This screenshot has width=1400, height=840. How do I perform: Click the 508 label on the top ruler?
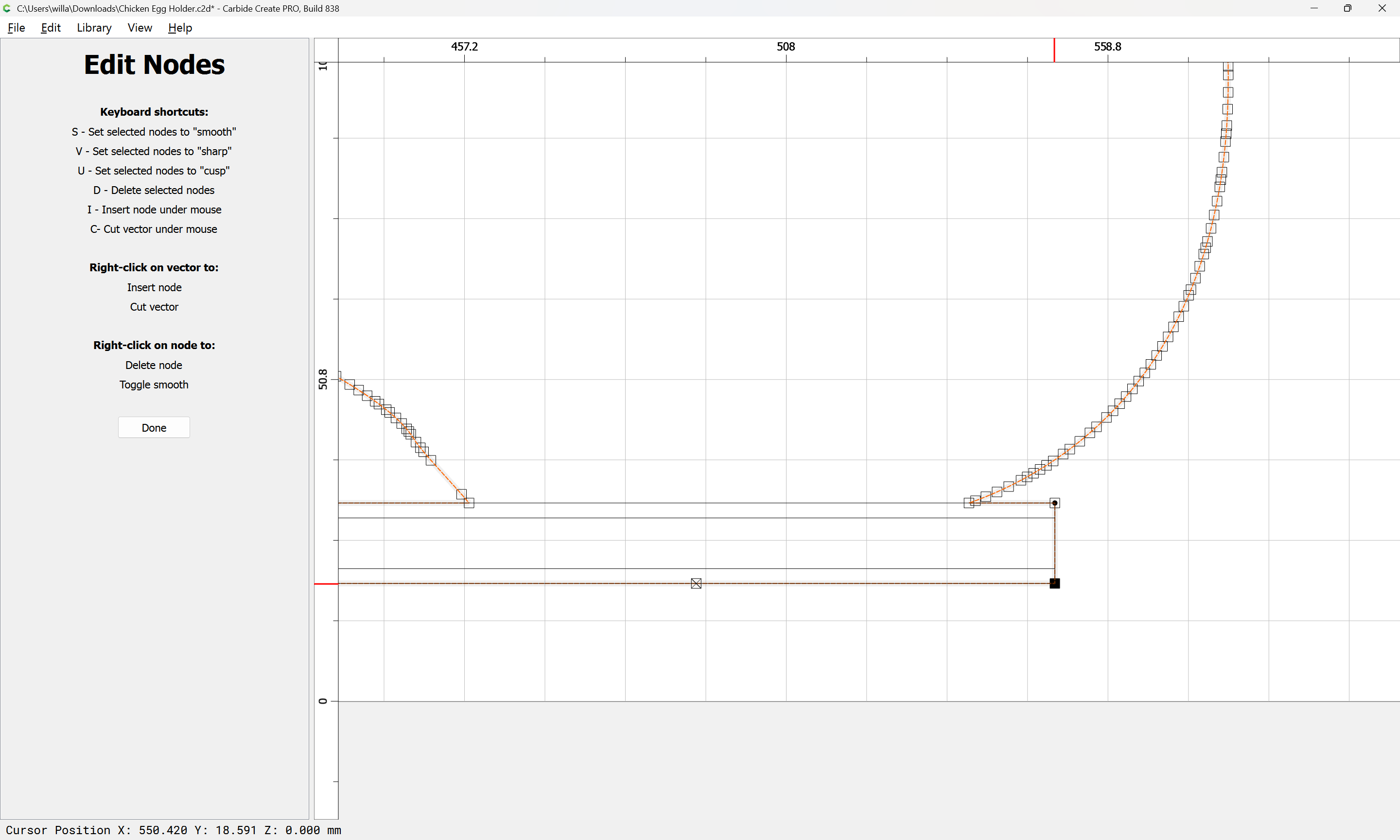click(786, 46)
